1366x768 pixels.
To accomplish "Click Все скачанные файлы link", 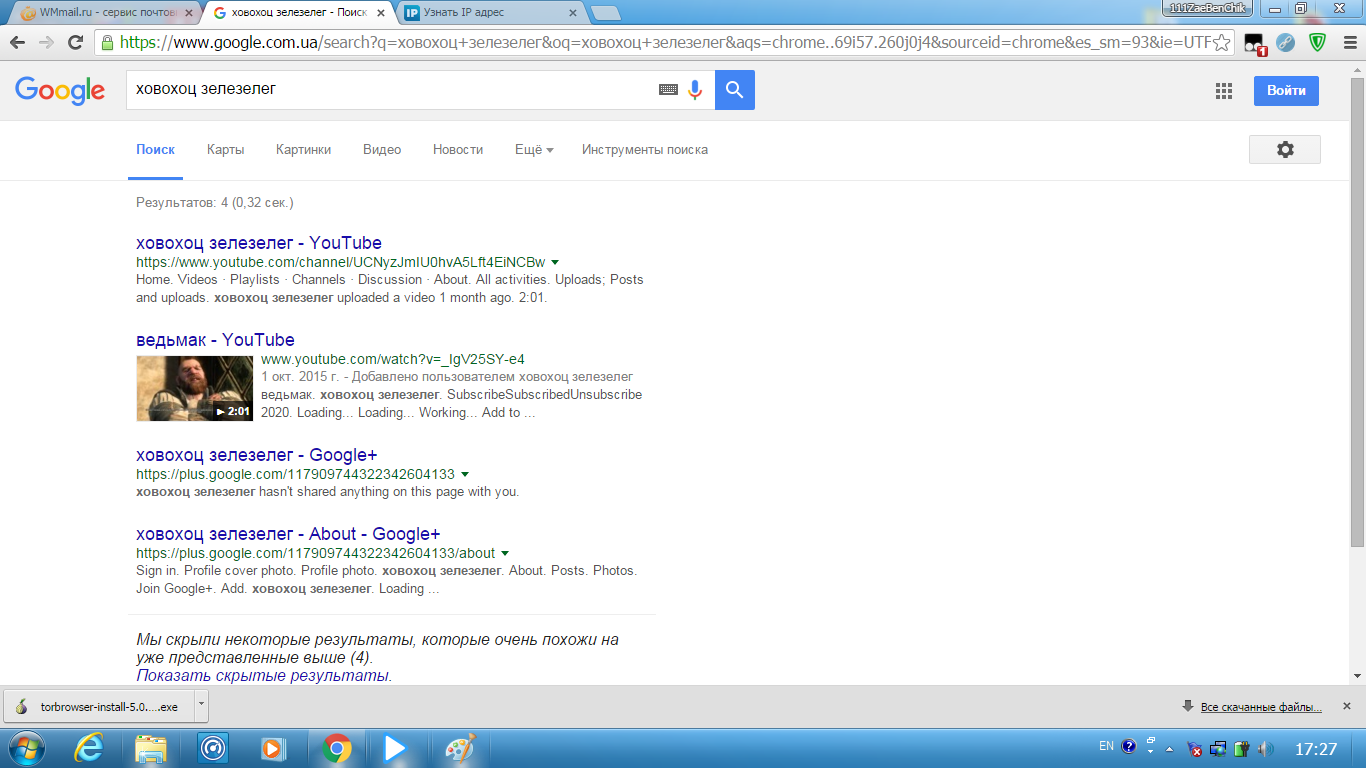I will coord(1261,707).
